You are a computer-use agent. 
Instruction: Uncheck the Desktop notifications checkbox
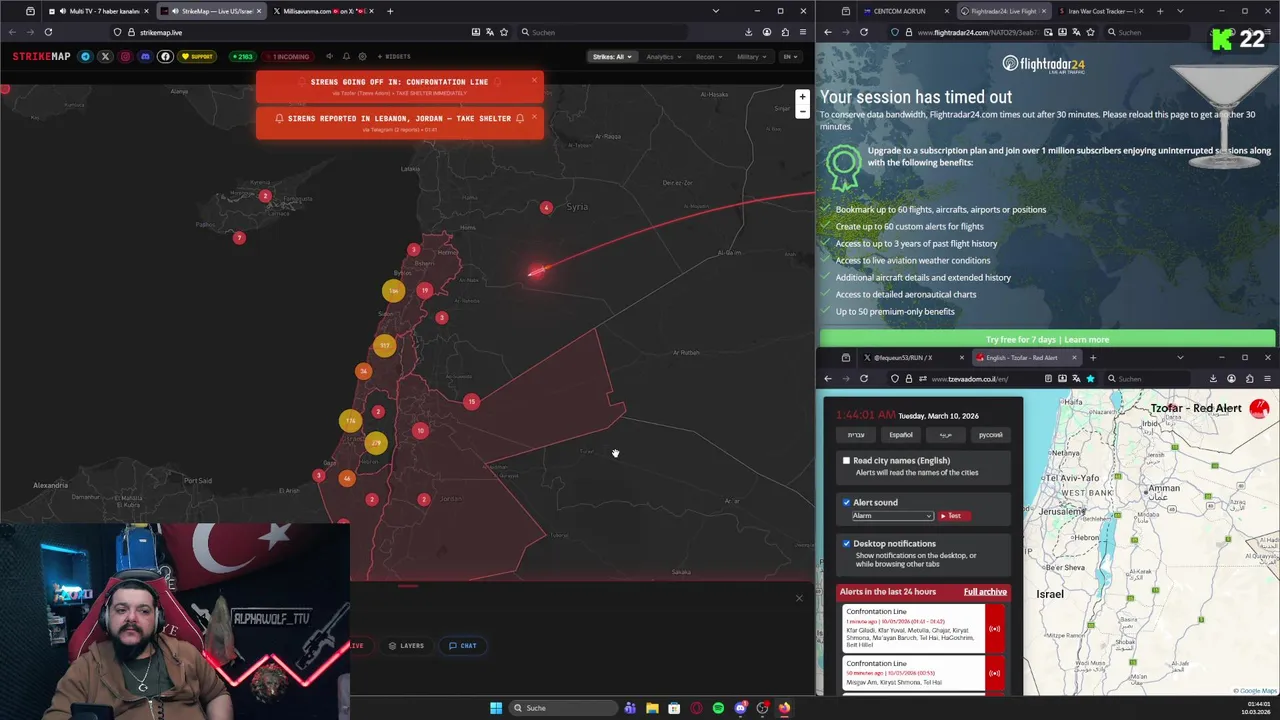[846, 543]
